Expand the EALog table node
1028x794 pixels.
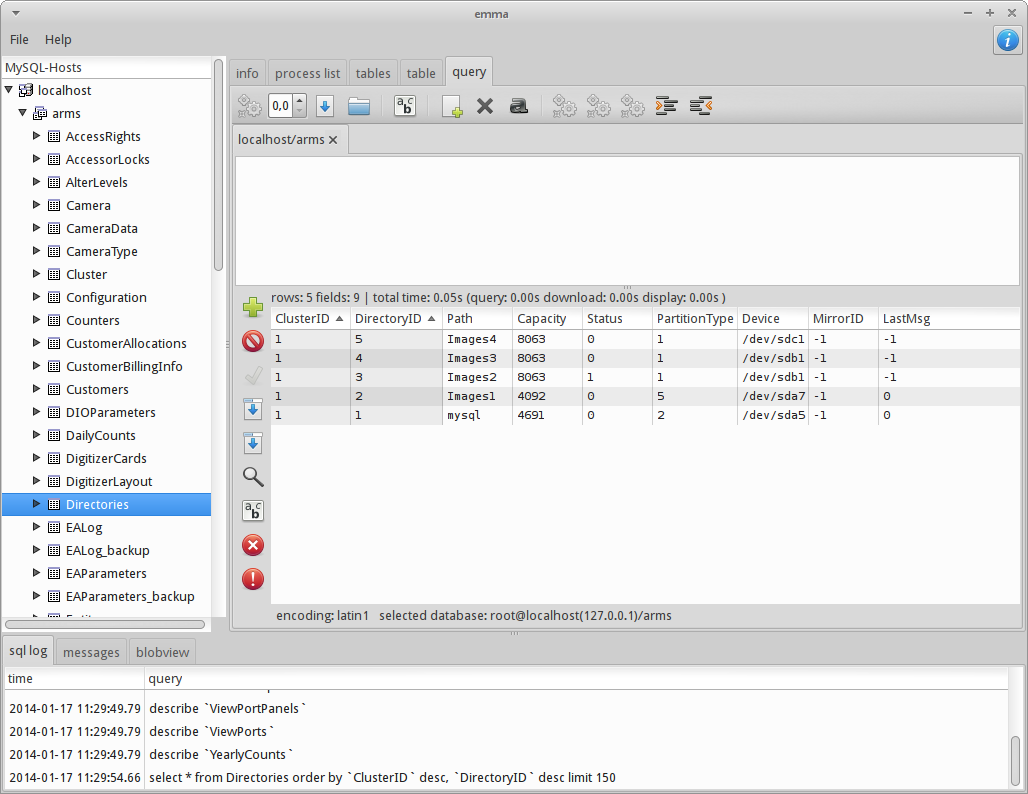tap(36, 526)
